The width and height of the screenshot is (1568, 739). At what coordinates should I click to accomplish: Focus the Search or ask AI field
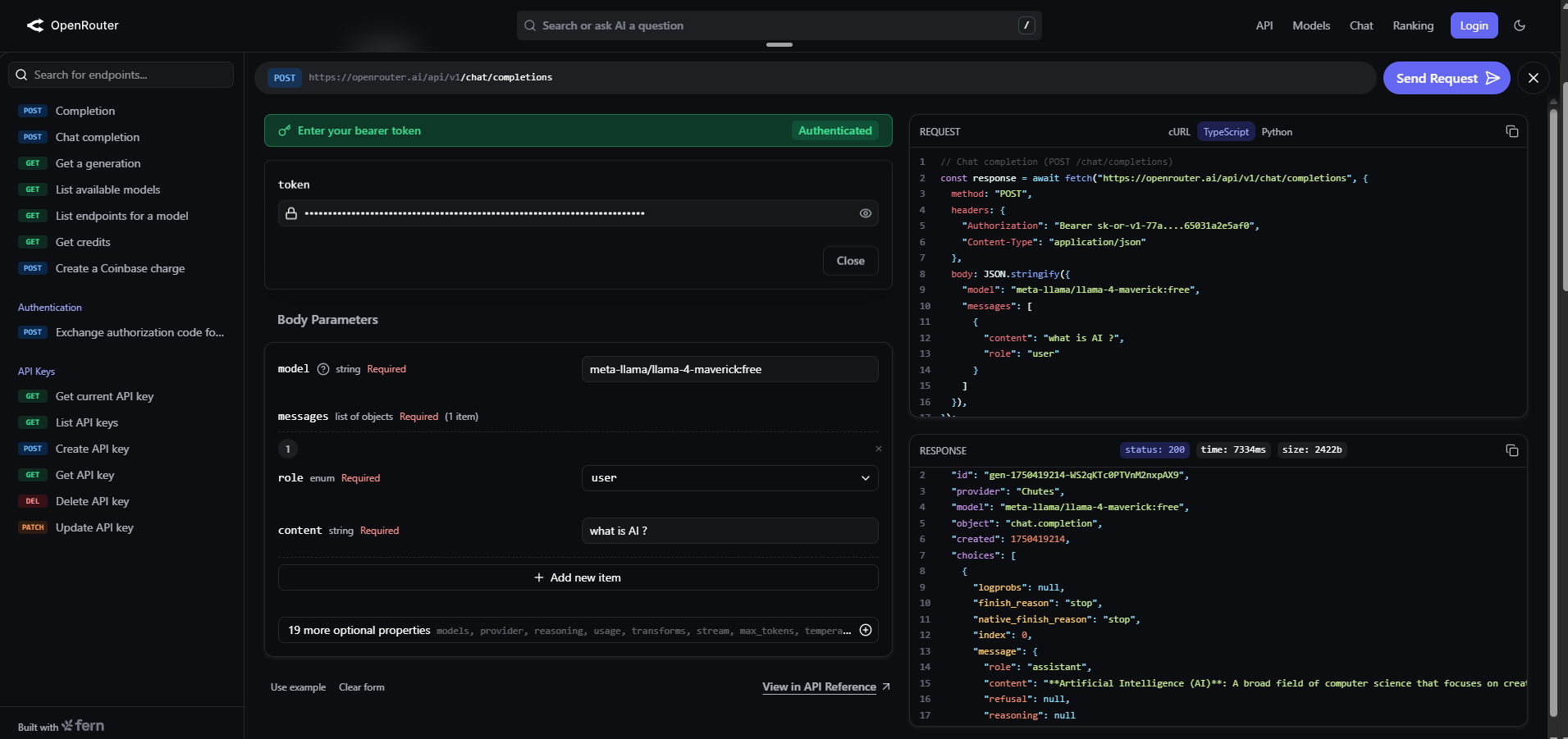(779, 25)
